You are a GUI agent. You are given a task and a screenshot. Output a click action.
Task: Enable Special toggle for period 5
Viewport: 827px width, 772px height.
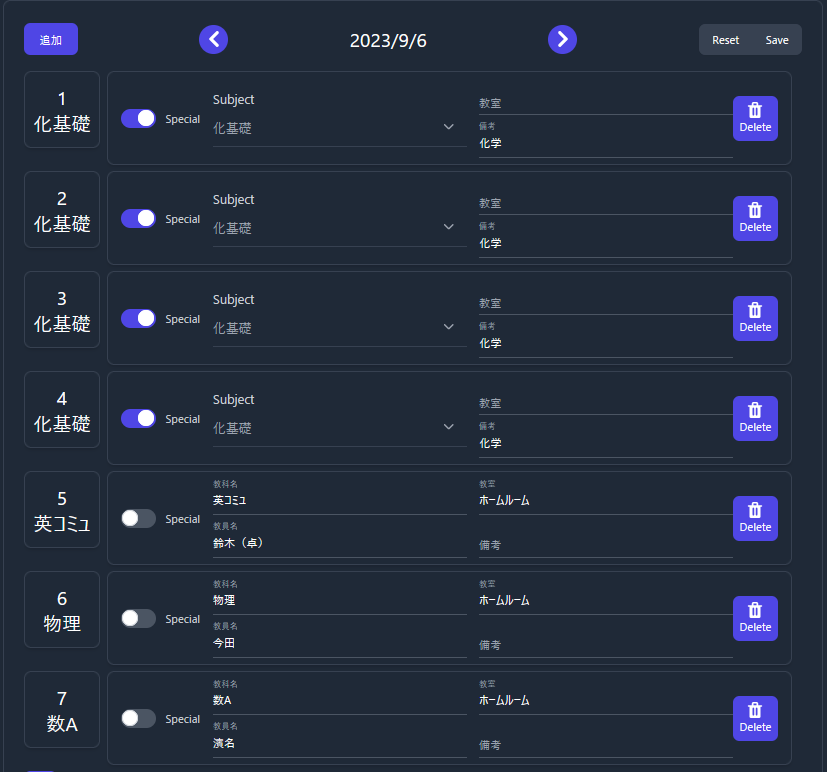(x=138, y=518)
